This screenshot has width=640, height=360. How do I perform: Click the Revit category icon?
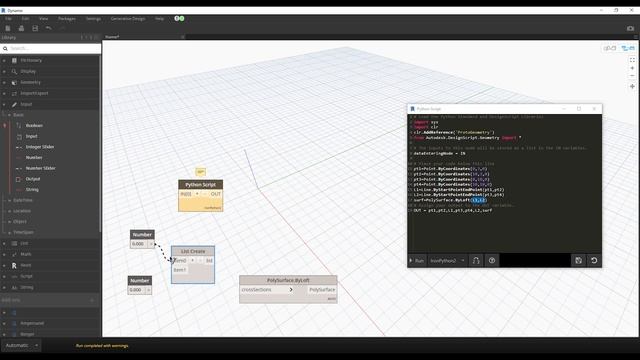point(14,265)
